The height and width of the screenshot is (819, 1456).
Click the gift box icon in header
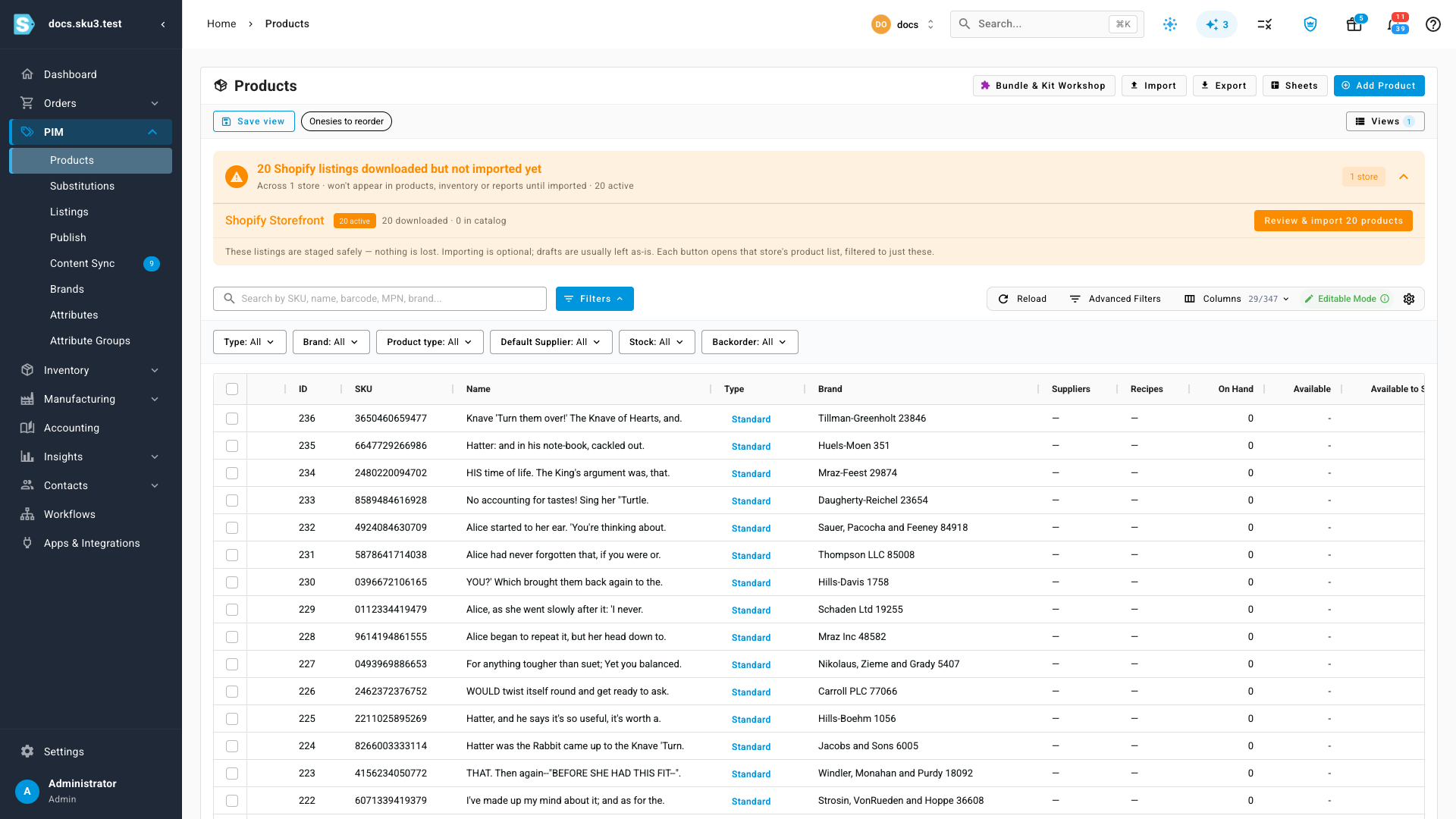coord(1354,24)
